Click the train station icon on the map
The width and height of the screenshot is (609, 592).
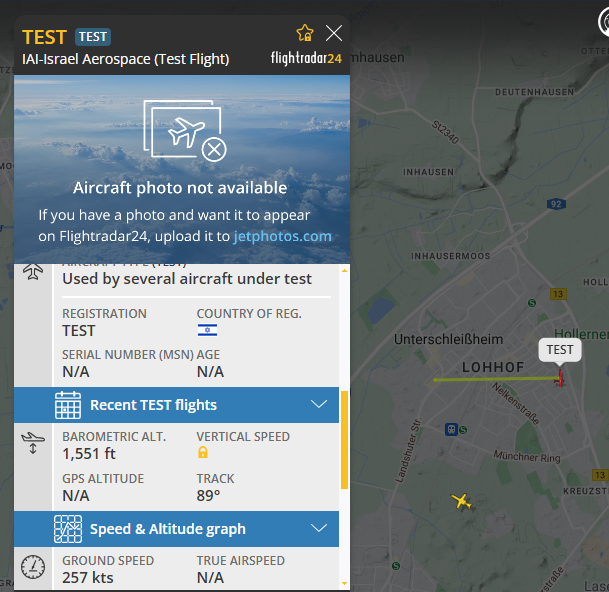tap(453, 429)
